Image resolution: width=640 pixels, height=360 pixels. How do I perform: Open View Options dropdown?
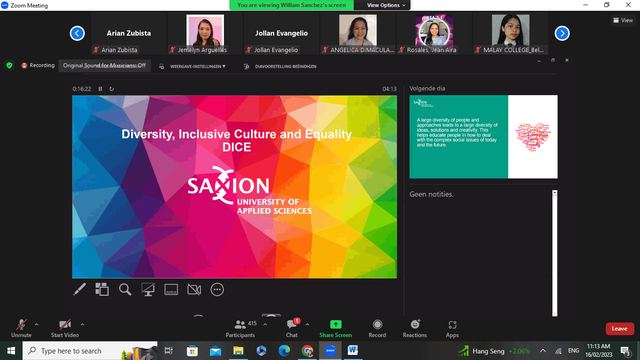[386, 5]
